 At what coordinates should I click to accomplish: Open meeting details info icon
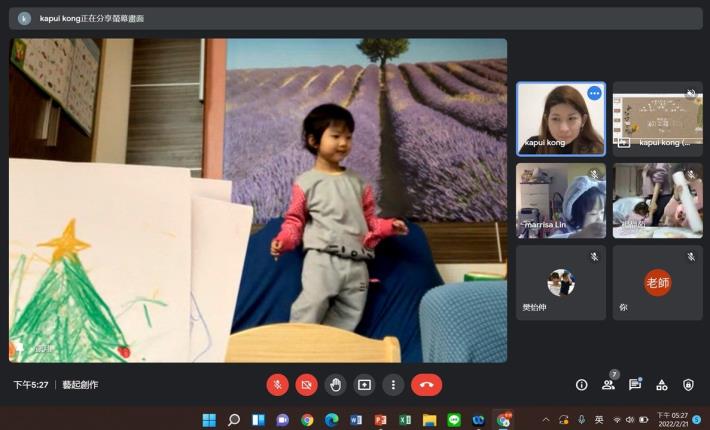pos(581,384)
